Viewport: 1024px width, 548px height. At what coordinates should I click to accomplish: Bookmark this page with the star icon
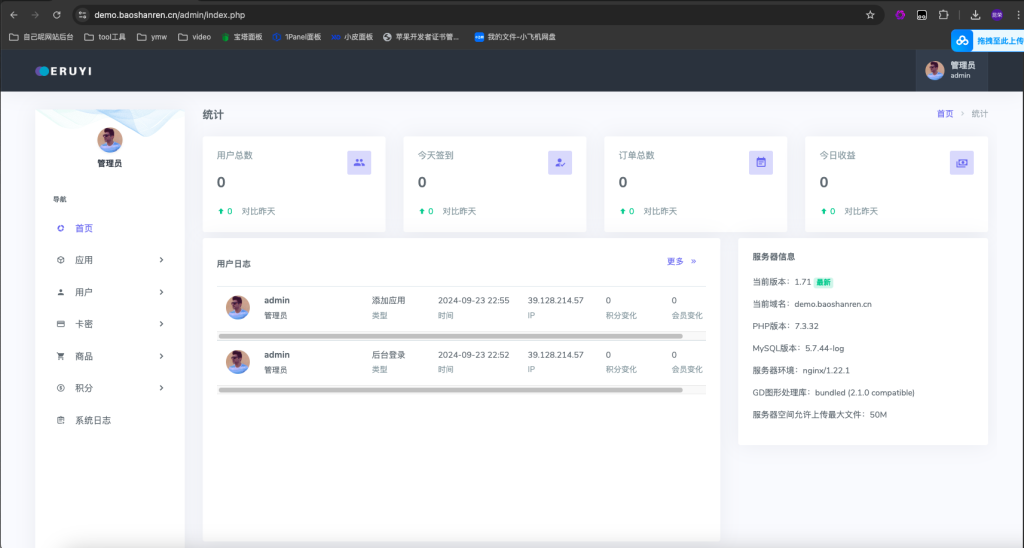[870, 15]
